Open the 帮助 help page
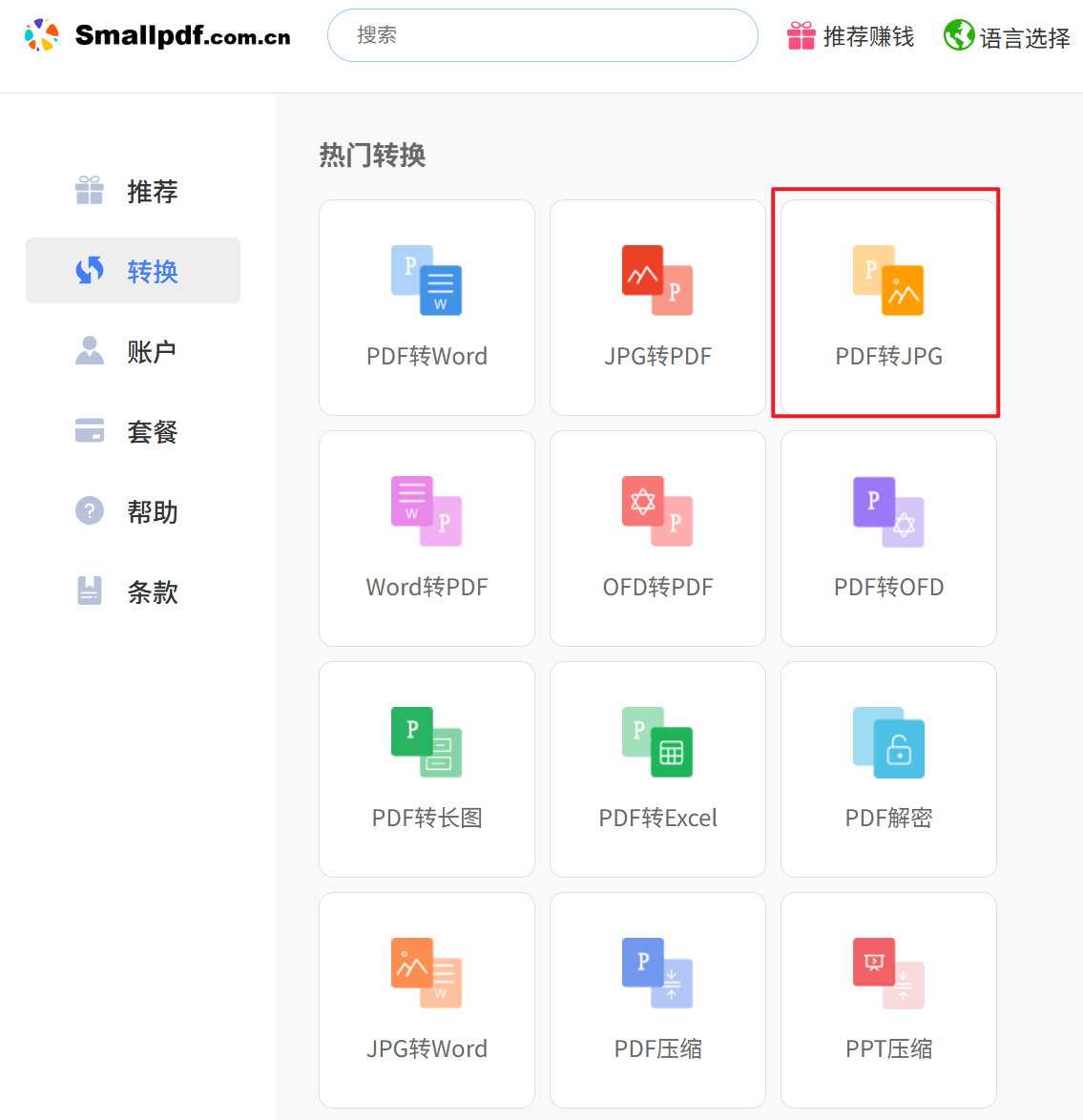Screen dimensions: 1083x1120 click(x=134, y=511)
